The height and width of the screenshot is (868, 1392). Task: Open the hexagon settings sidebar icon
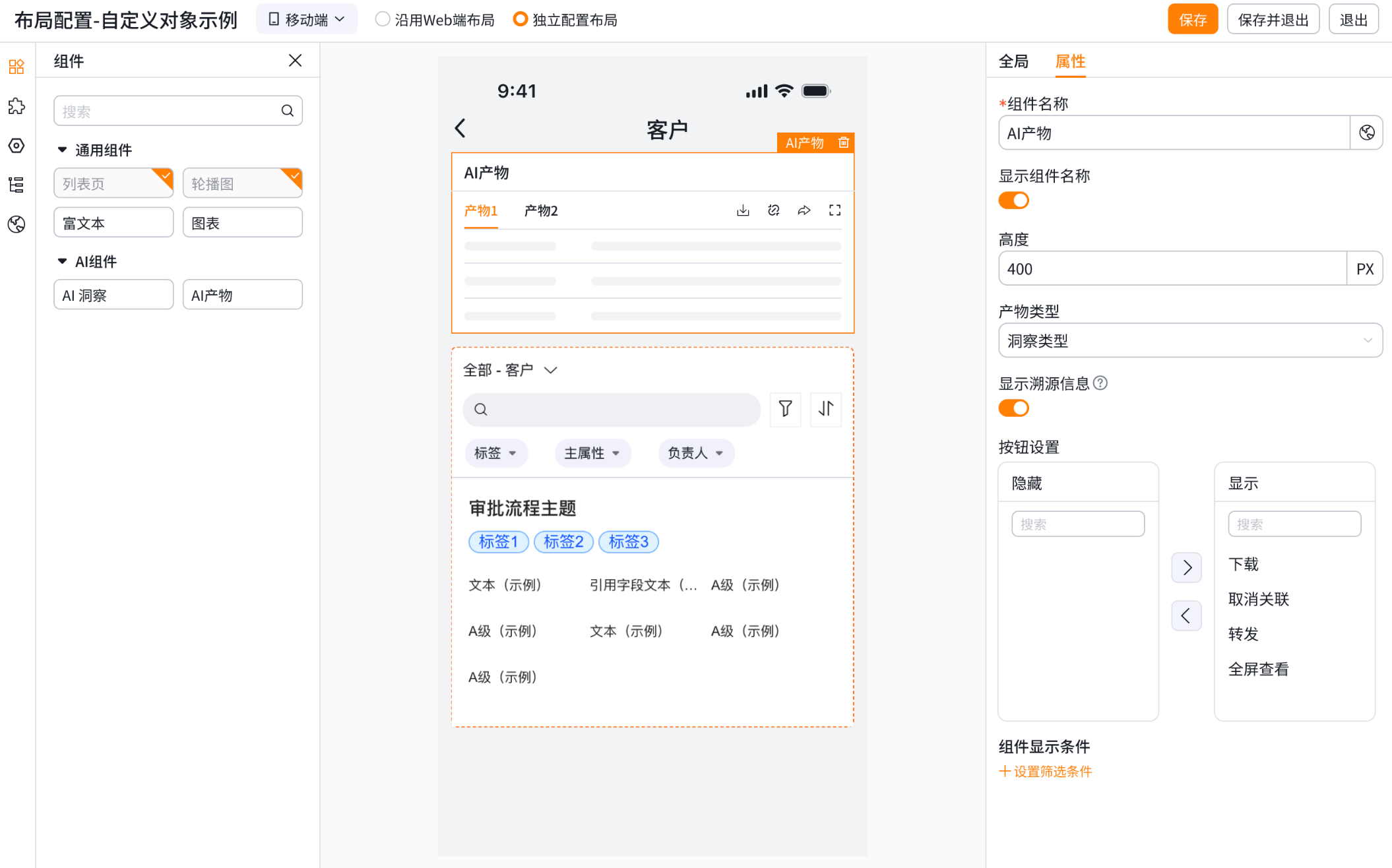point(16,146)
